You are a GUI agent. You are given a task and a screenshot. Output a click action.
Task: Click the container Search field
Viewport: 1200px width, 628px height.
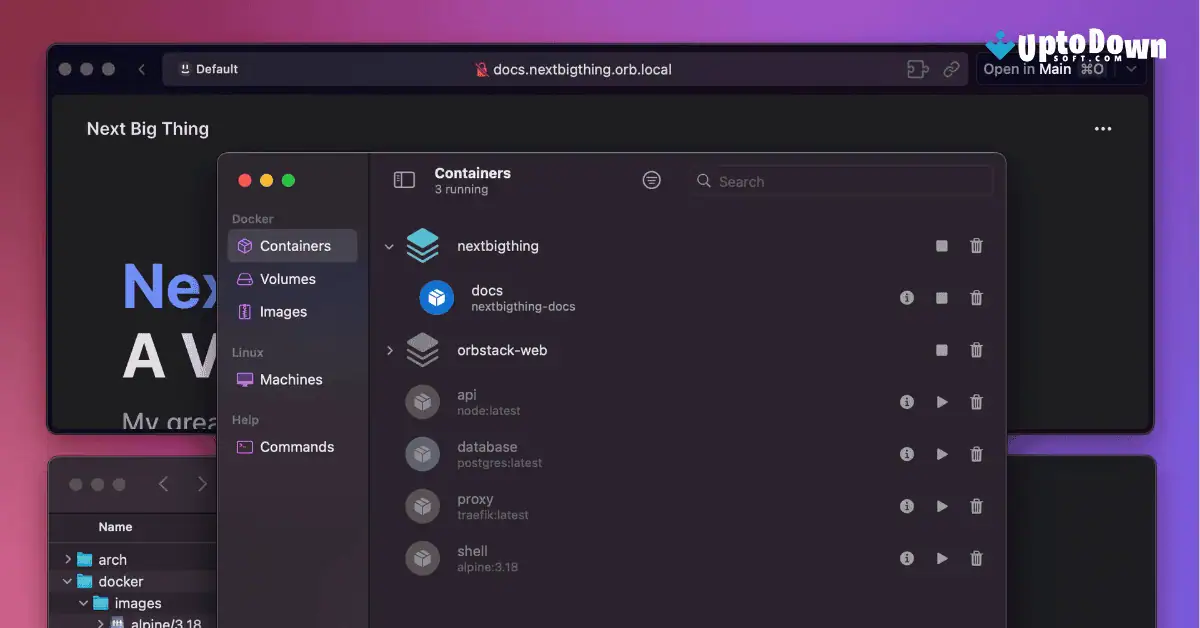pyautogui.click(x=840, y=181)
